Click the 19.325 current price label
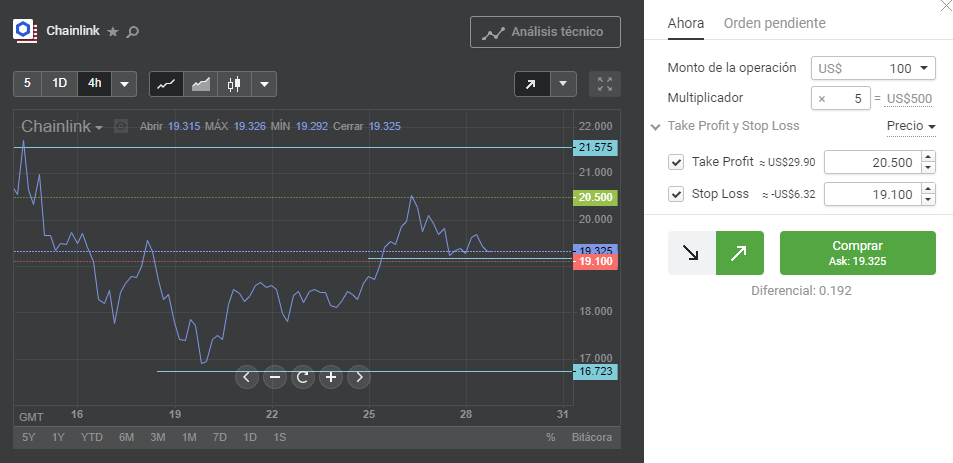 coord(595,250)
